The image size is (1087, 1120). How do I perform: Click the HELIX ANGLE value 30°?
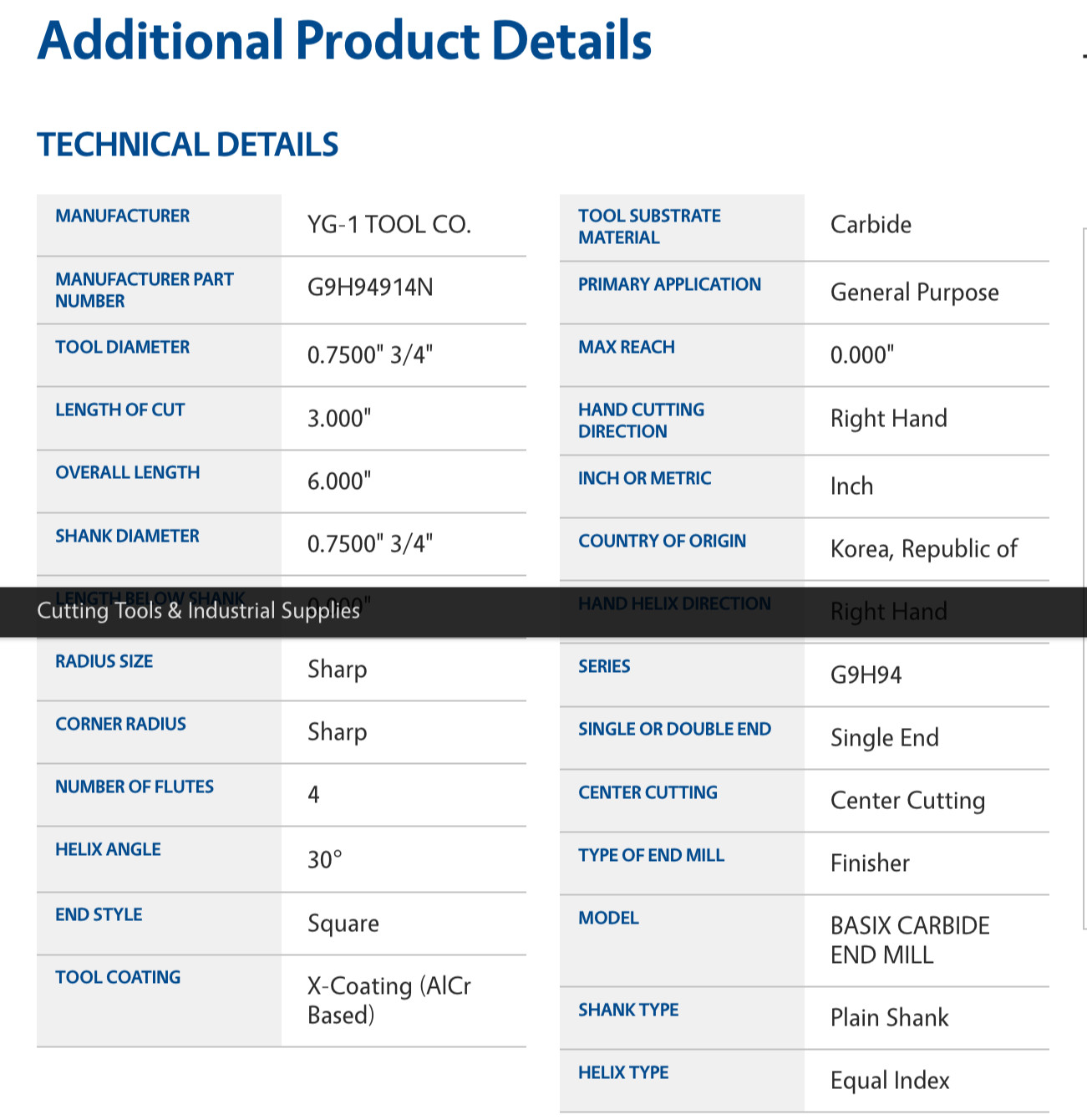[325, 860]
